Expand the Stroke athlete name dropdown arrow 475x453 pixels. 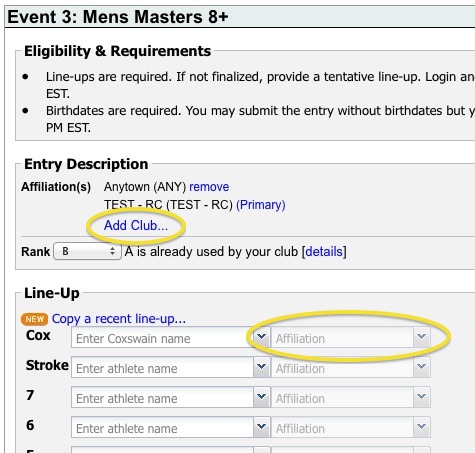pos(261,367)
